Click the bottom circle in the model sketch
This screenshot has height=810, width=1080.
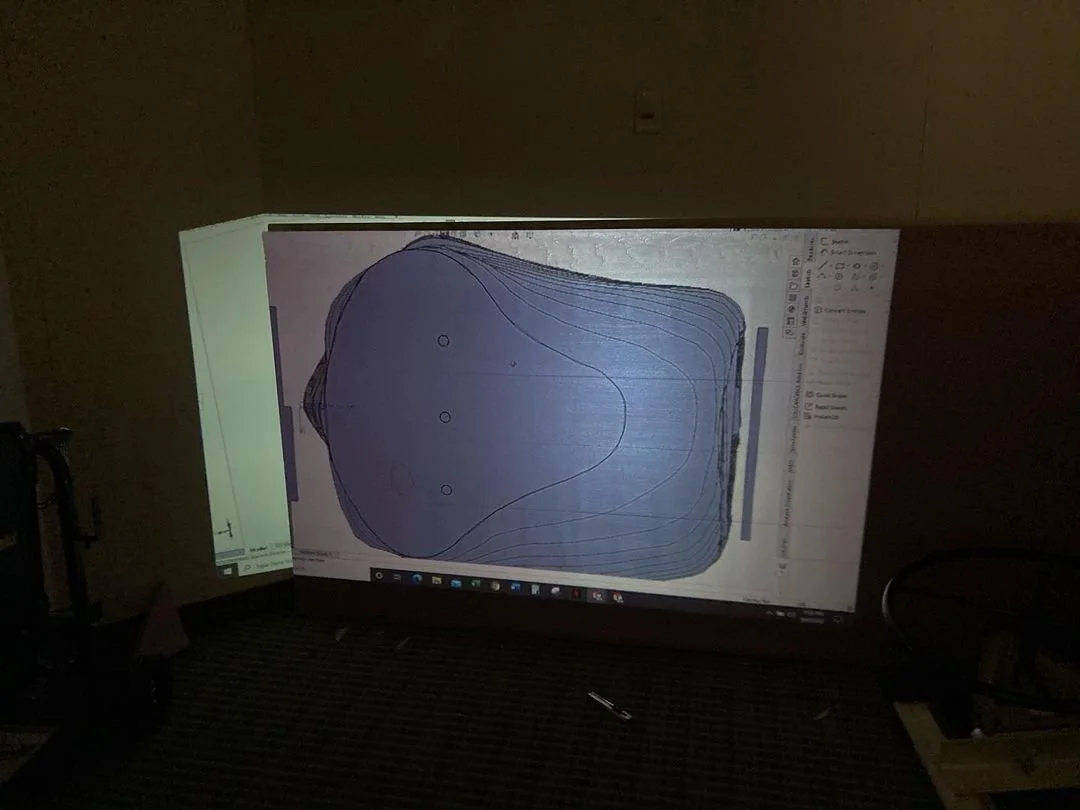tap(446, 490)
